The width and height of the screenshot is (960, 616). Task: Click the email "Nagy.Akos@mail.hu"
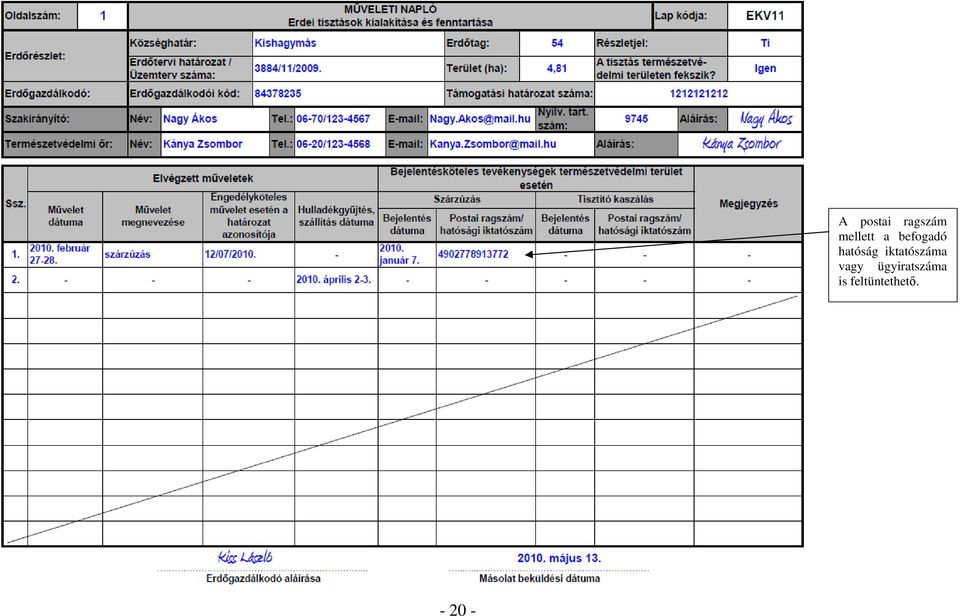tap(480, 119)
